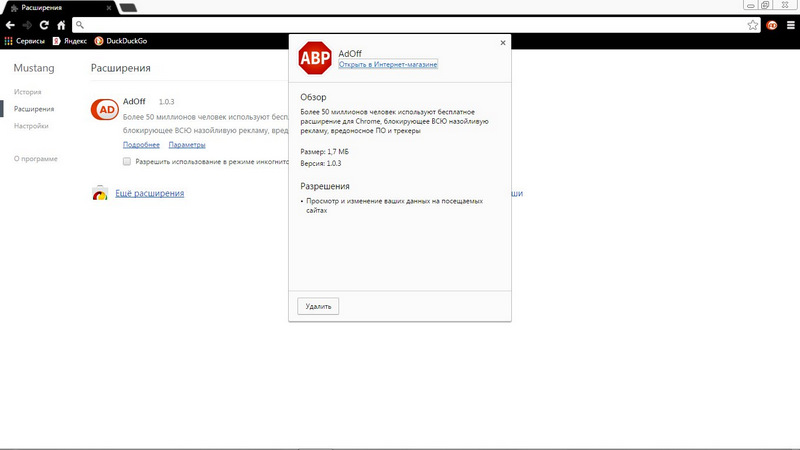800x450 pixels.
Task: Click the web store icon beside Ещё расширения
Action: (x=100, y=193)
